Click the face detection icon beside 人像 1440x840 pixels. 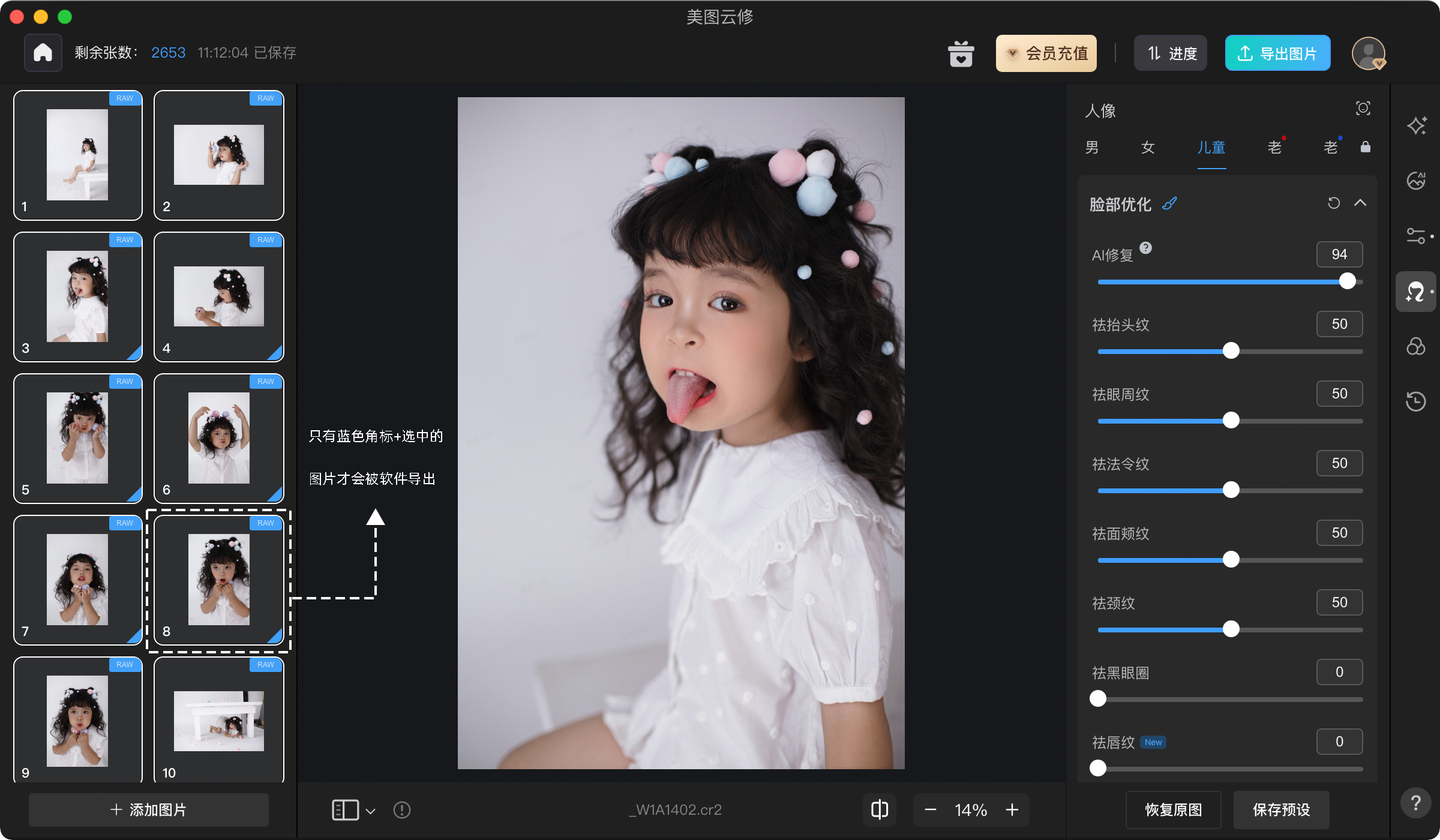1363,109
